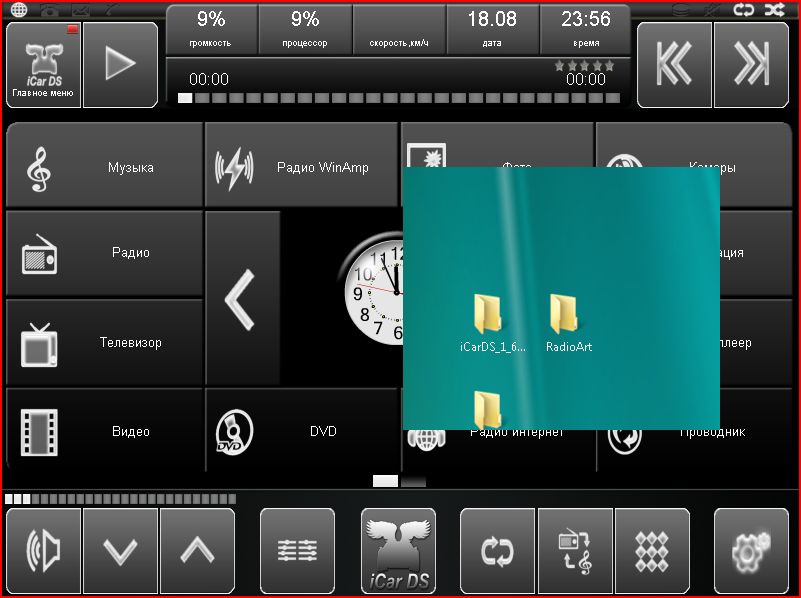Toggle repeat mode in the bottom bar
This screenshot has width=801, height=598.
pyautogui.click(x=497, y=551)
